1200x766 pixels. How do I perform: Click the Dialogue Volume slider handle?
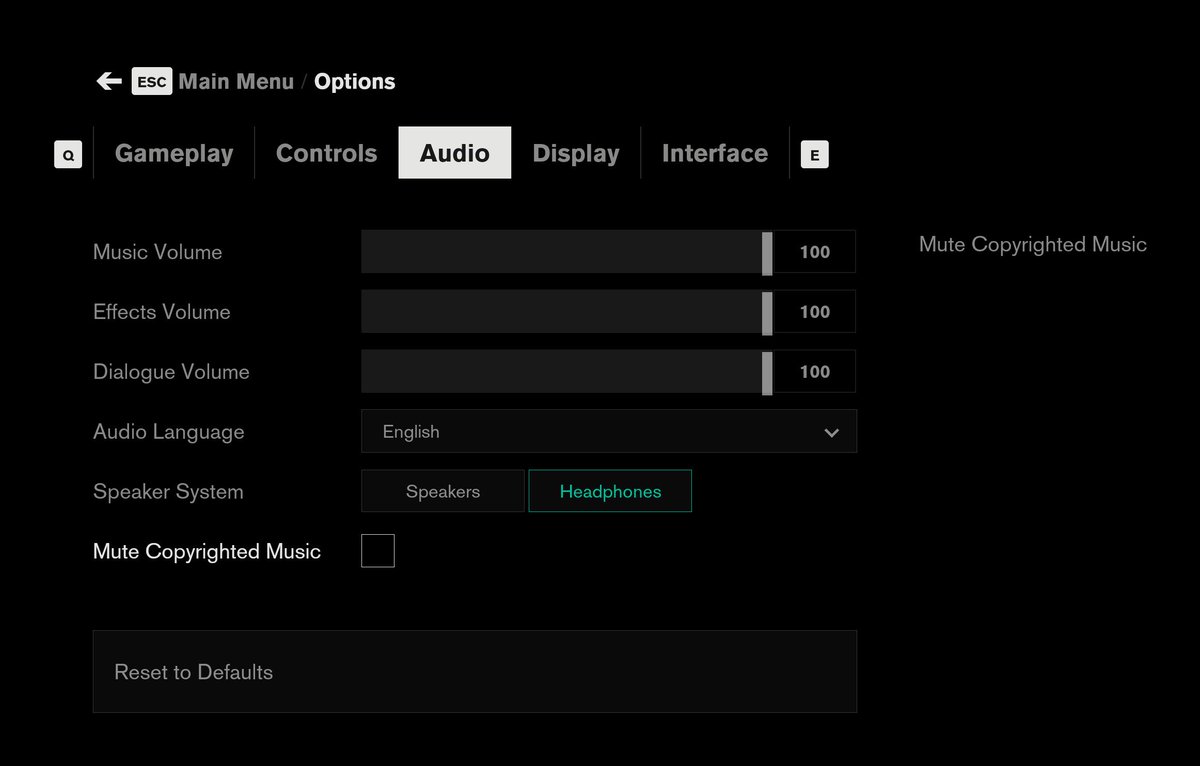pos(767,372)
